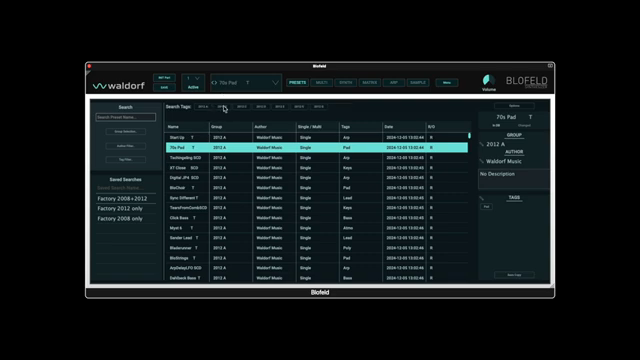Screen dimensions: 640x360
Task: Click the No Description text box
Action: [513, 179]
